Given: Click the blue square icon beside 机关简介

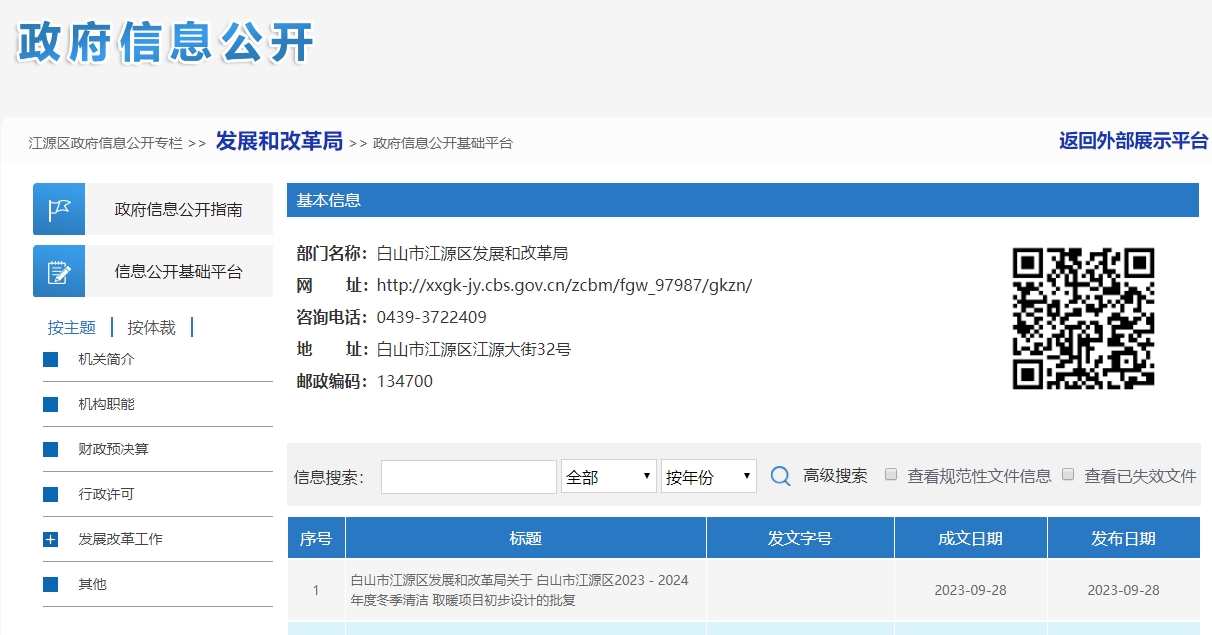Looking at the screenshot, I should pos(51,360).
